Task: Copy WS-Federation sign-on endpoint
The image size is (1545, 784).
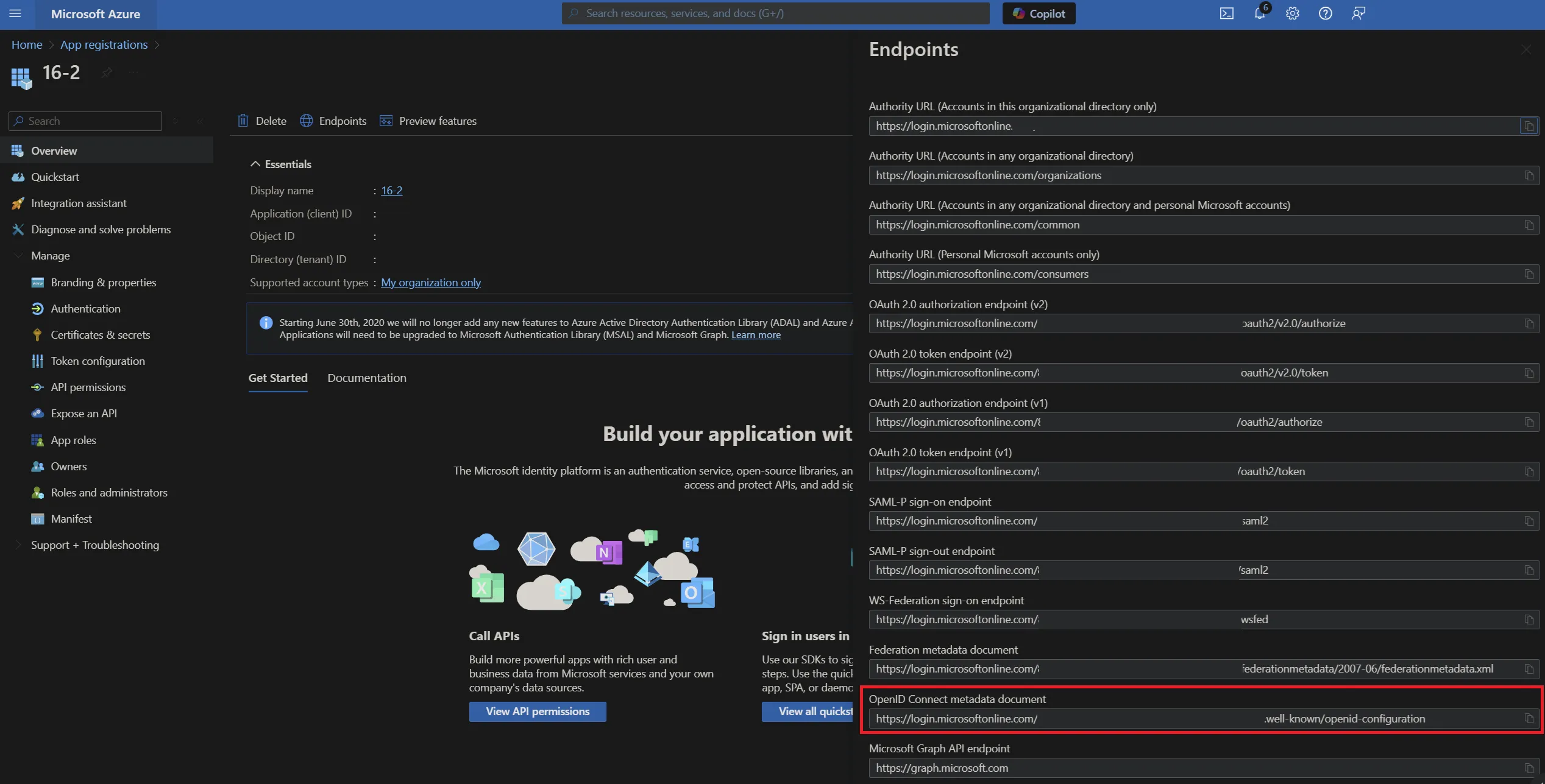Action: pos(1529,620)
